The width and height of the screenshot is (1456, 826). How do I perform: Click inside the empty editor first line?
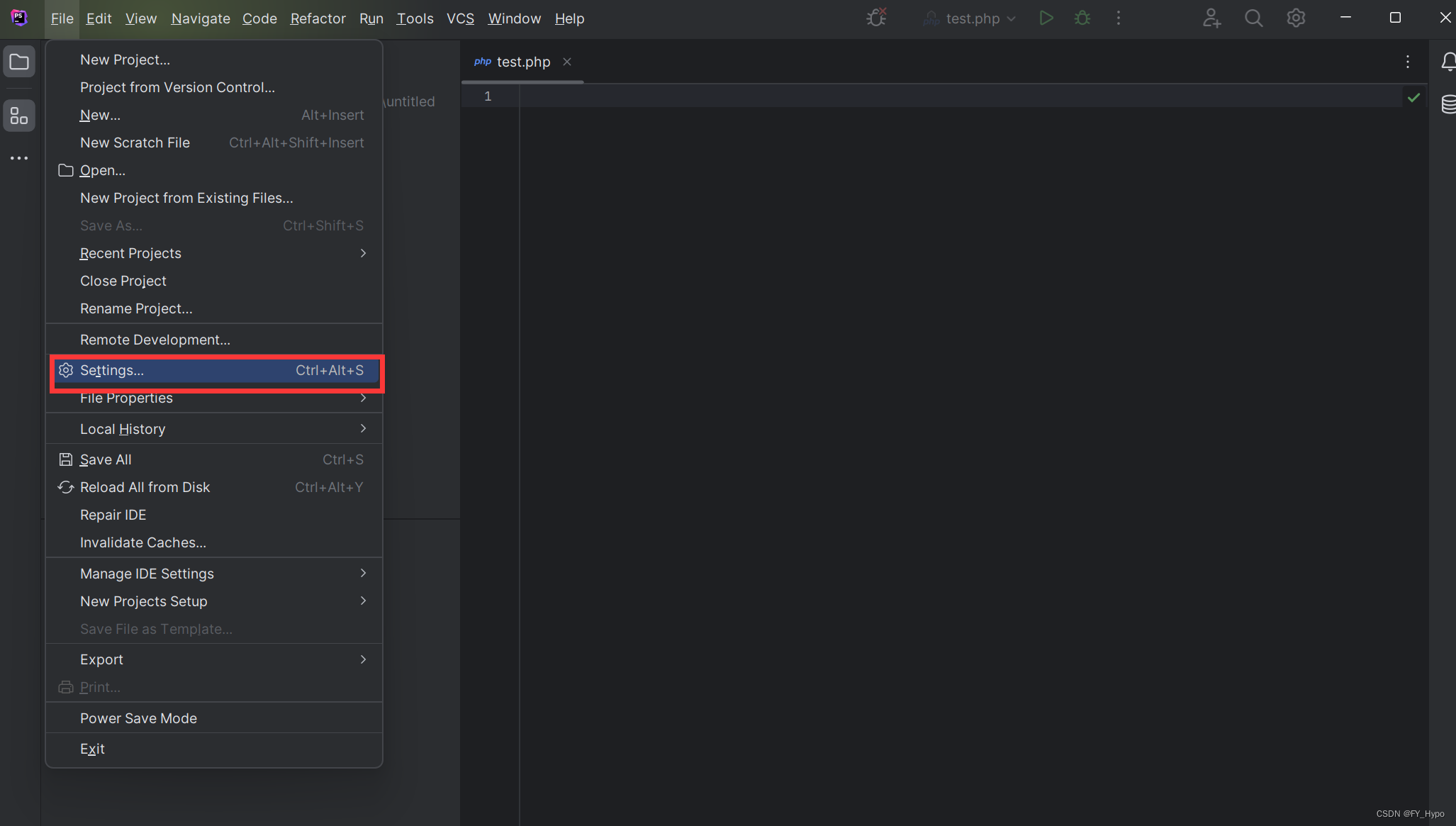pos(960,96)
